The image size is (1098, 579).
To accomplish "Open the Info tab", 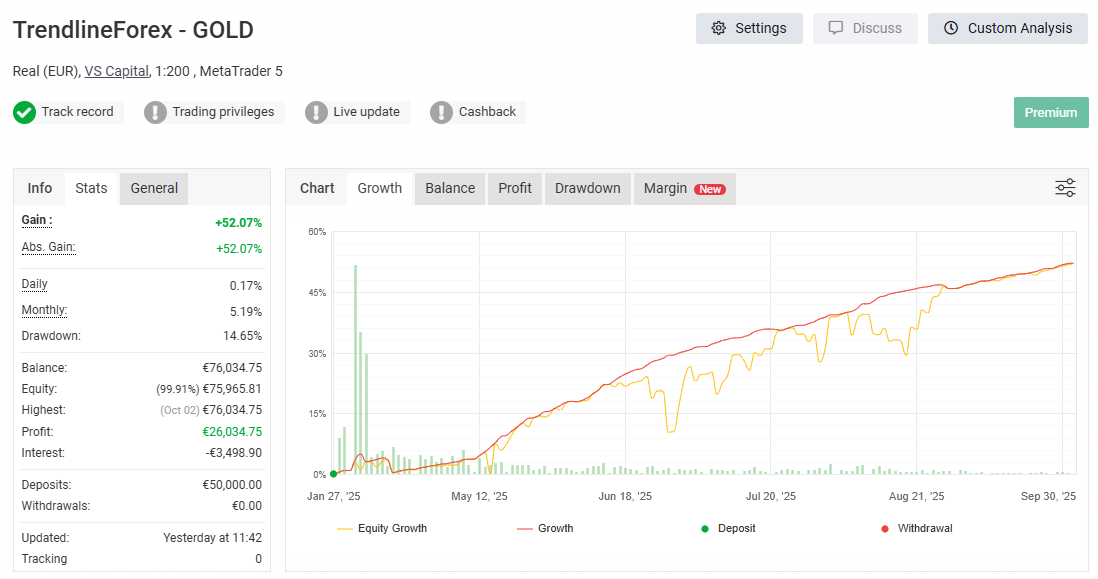I will tap(40, 188).
